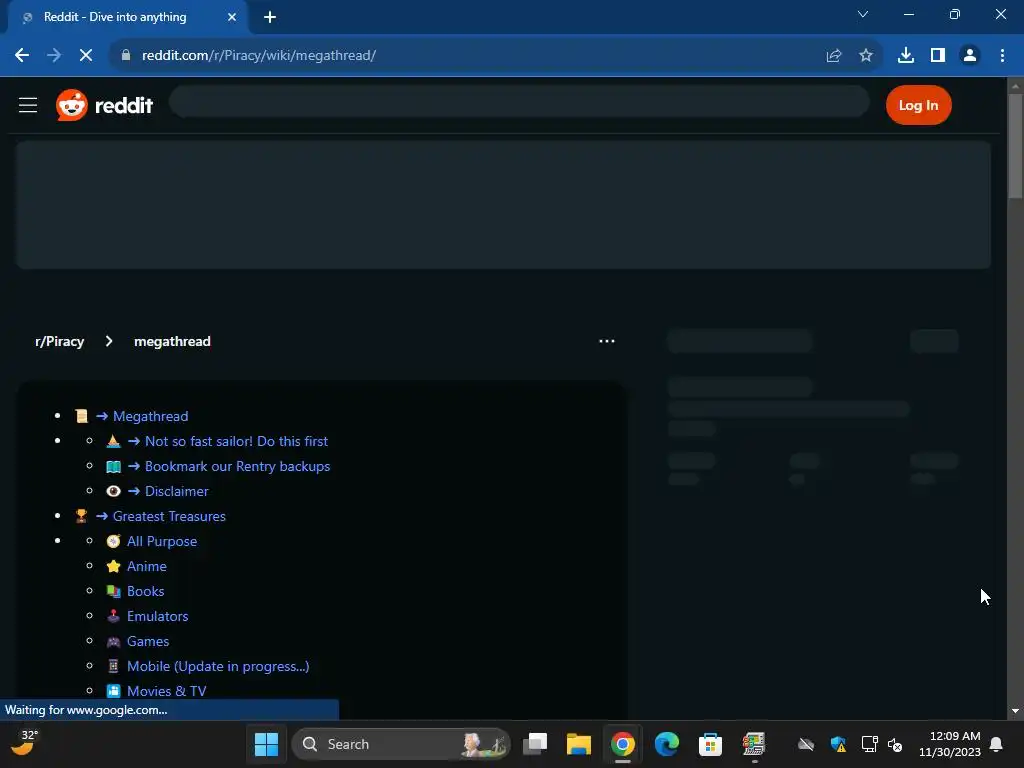The image size is (1024, 768).
Task: Stop loading the page
Action: pos(86,56)
